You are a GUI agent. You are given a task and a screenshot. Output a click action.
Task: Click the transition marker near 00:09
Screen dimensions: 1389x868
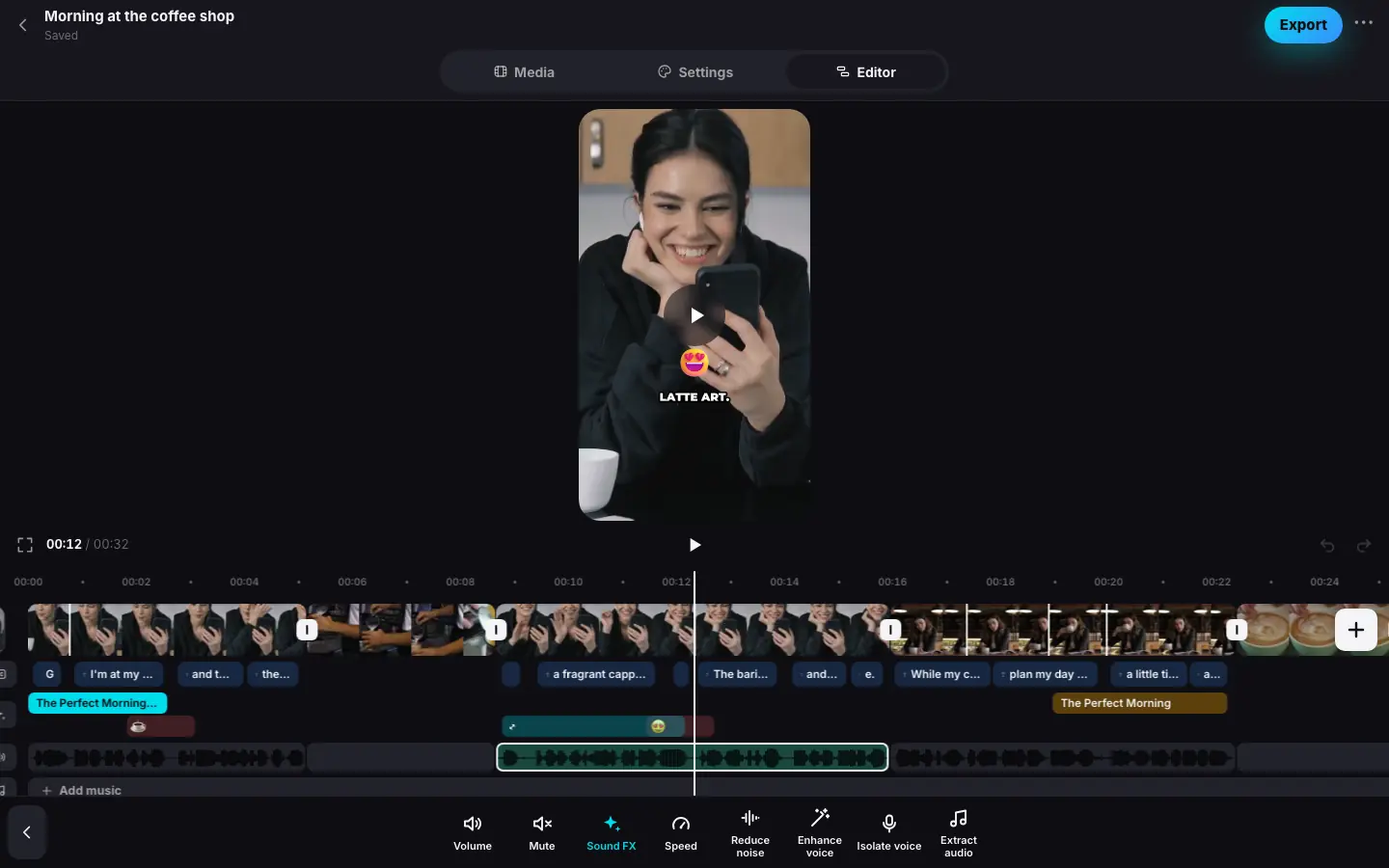496,630
